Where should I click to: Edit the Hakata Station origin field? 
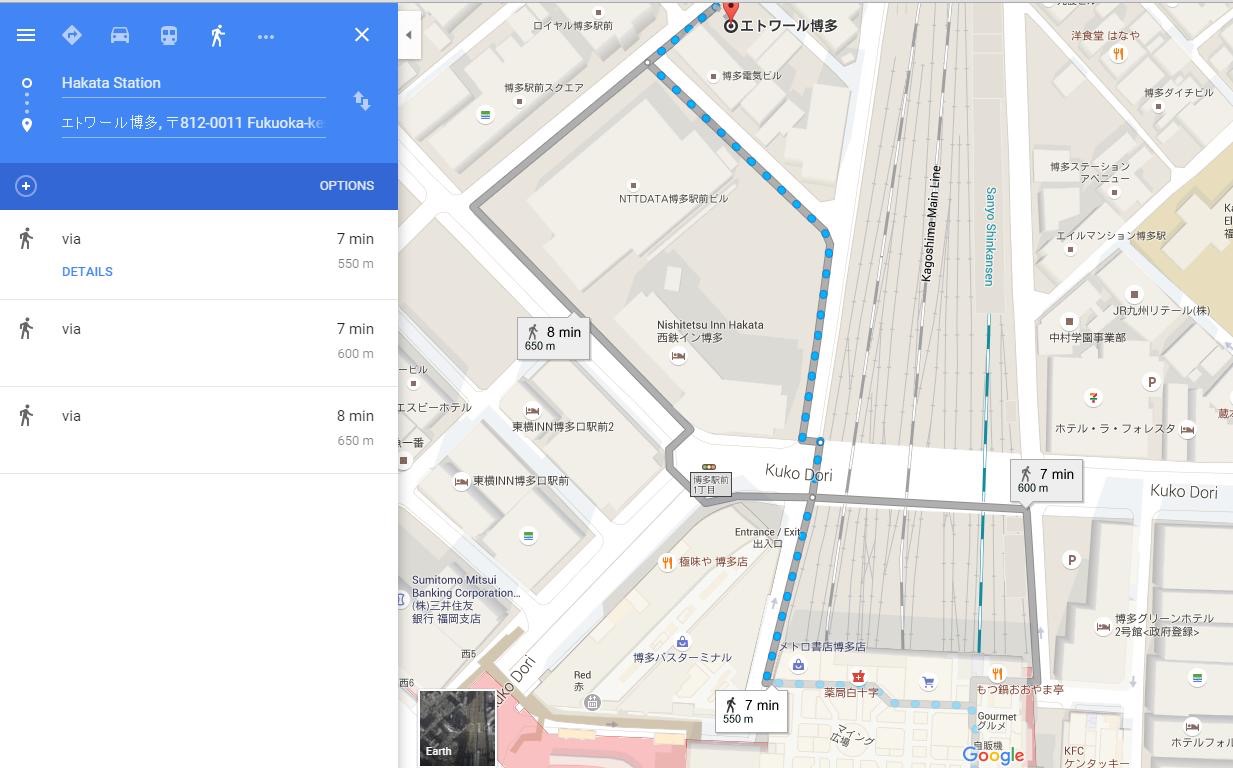(x=193, y=83)
